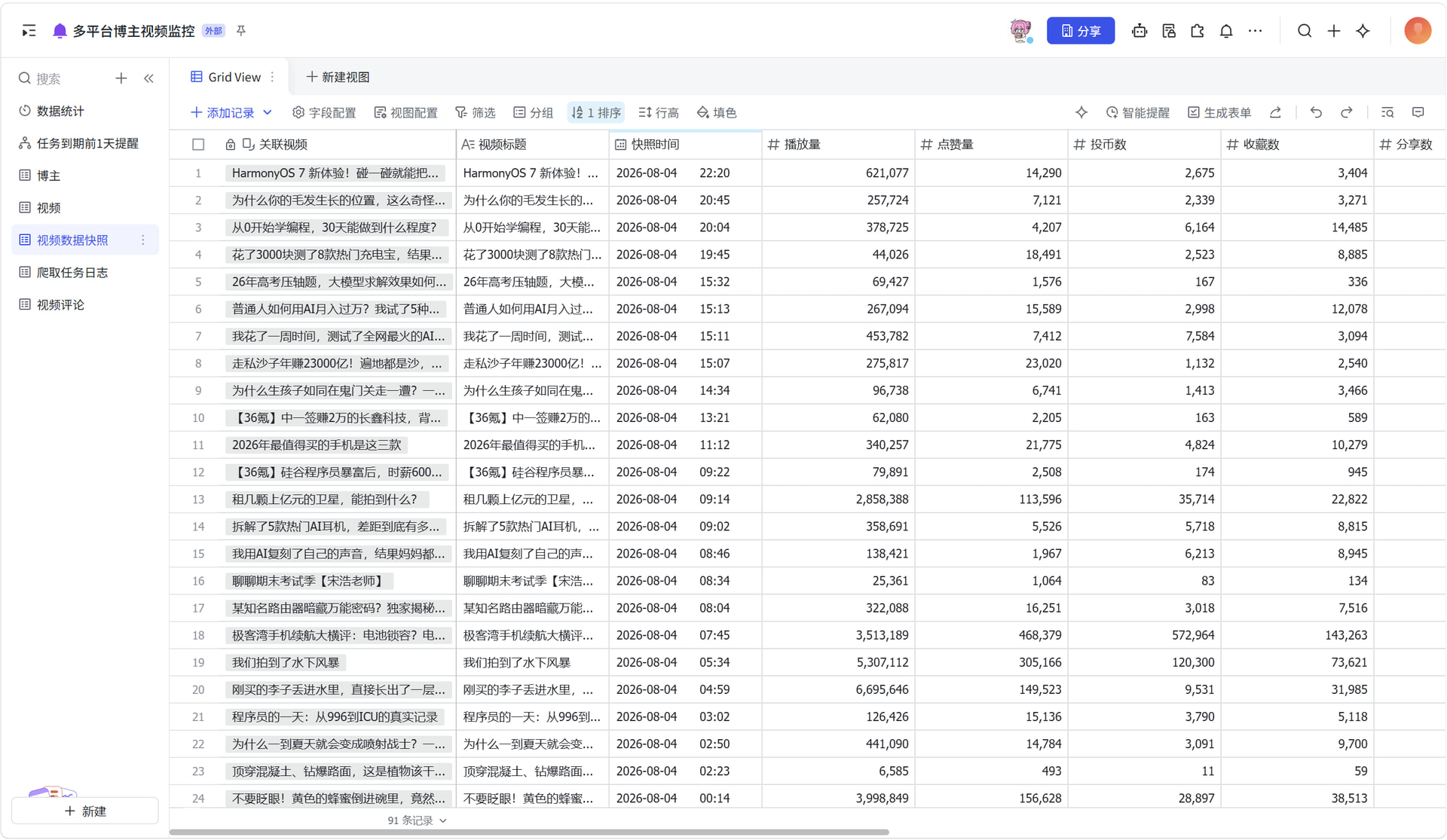Open the more options ellipsis in header

tap(1255, 31)
